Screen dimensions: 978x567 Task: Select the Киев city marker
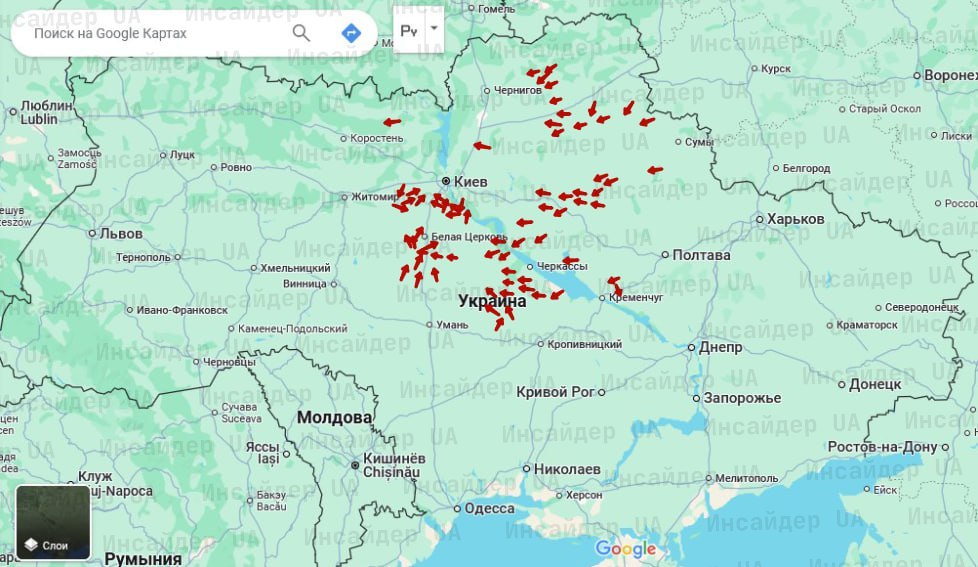pyautogui.click(x=446, y=181)
